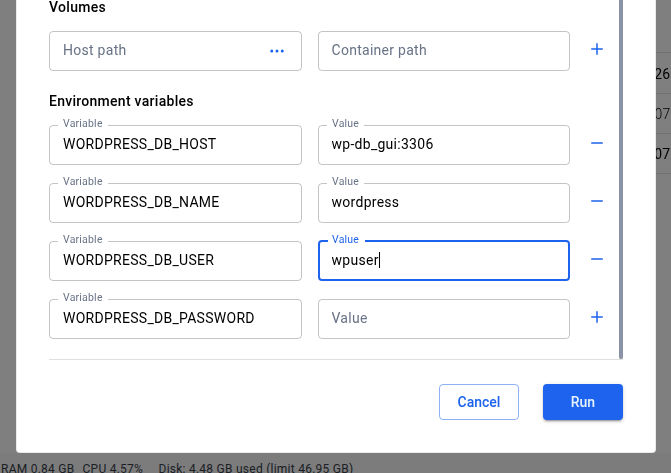The height and width of the screenshot is (473, 671).
Task: Click the Host path browse ellipsis icon
Action: click(x=277, y=50)
